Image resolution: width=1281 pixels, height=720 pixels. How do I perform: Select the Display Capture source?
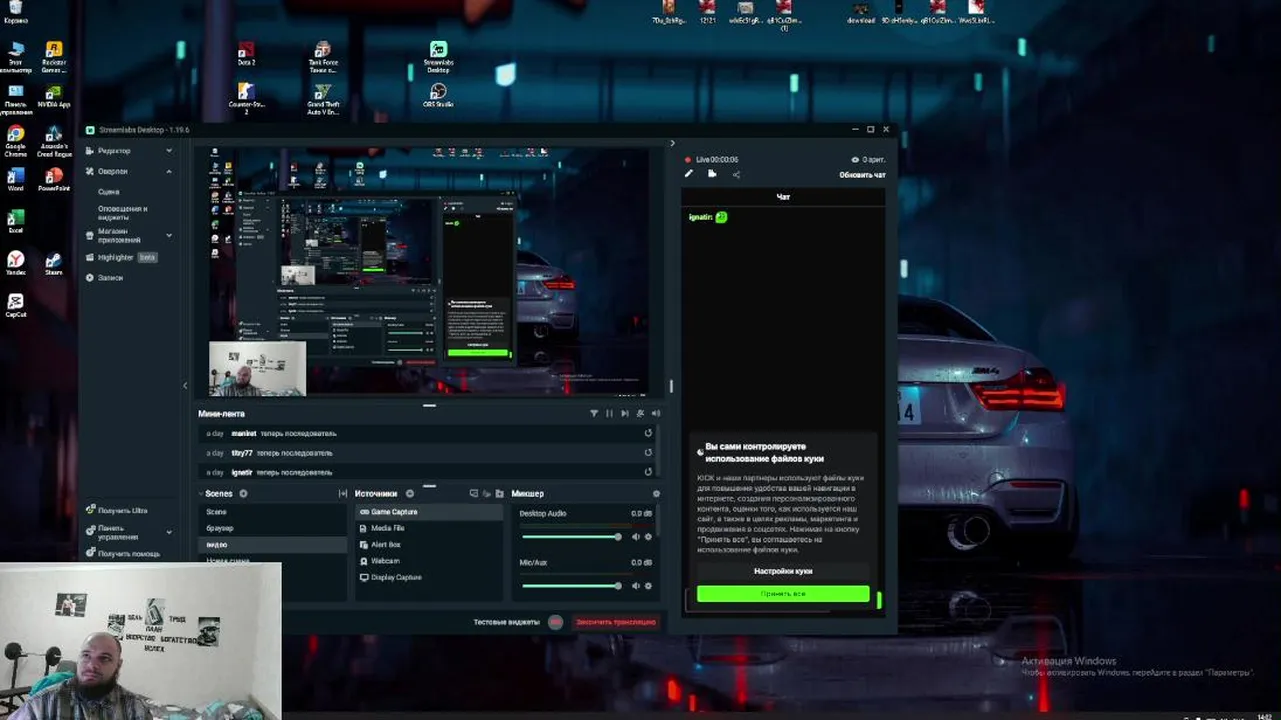[430, 577]
